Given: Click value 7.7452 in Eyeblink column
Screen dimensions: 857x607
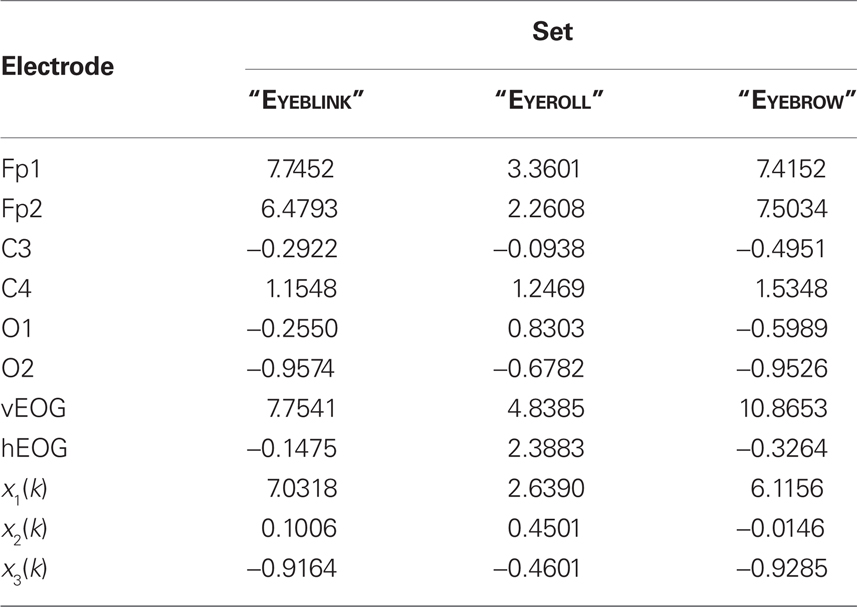Looking at the screenshot, I should point(300,169).
